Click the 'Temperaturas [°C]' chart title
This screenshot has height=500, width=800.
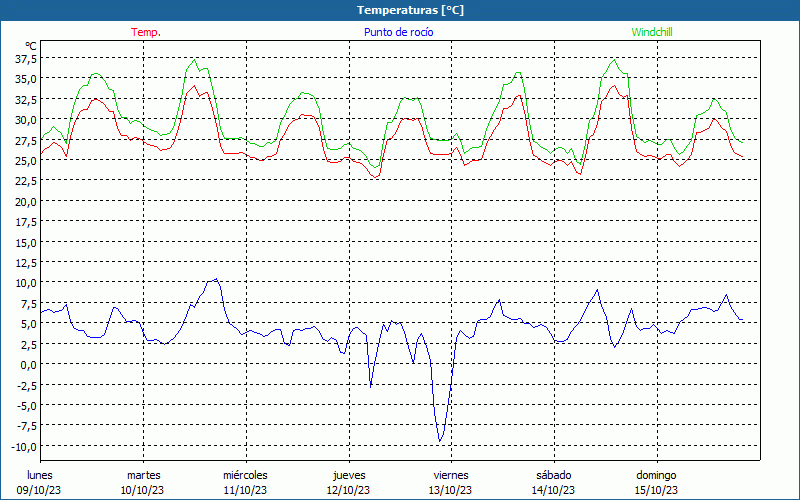[410, 10]
